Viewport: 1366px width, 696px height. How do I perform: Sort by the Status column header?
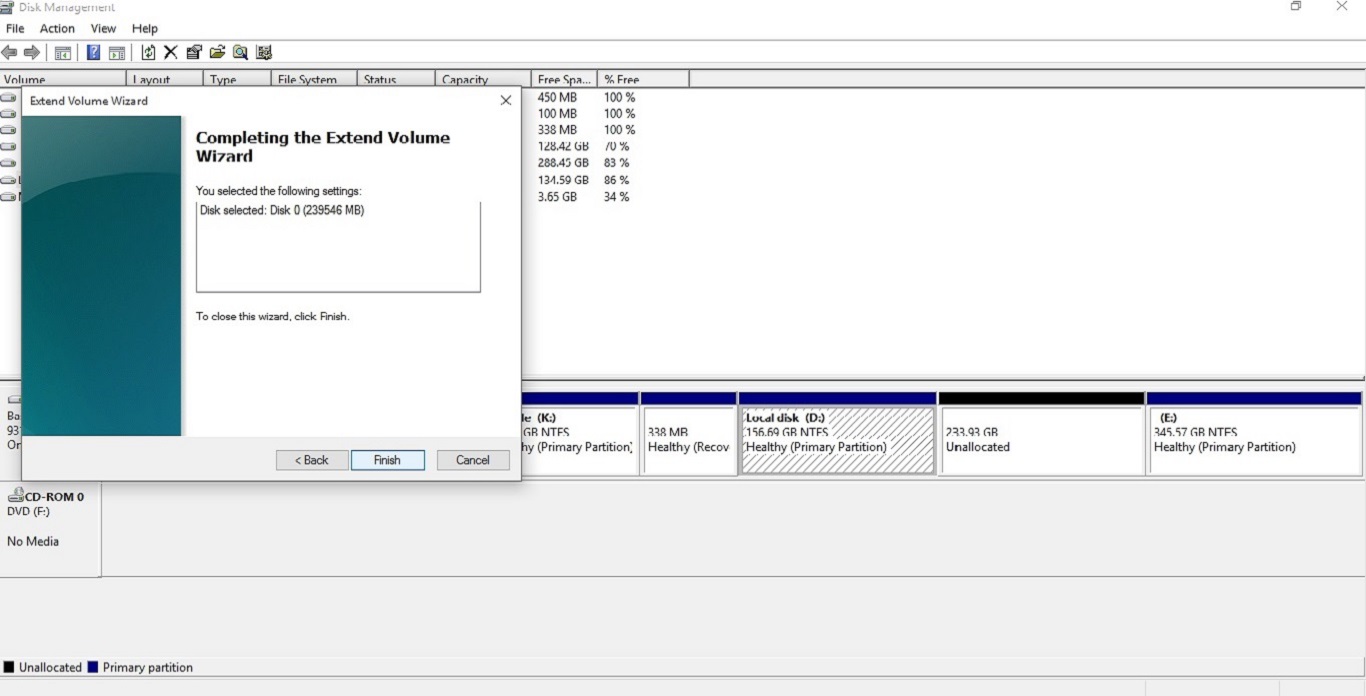pos(396,79)
